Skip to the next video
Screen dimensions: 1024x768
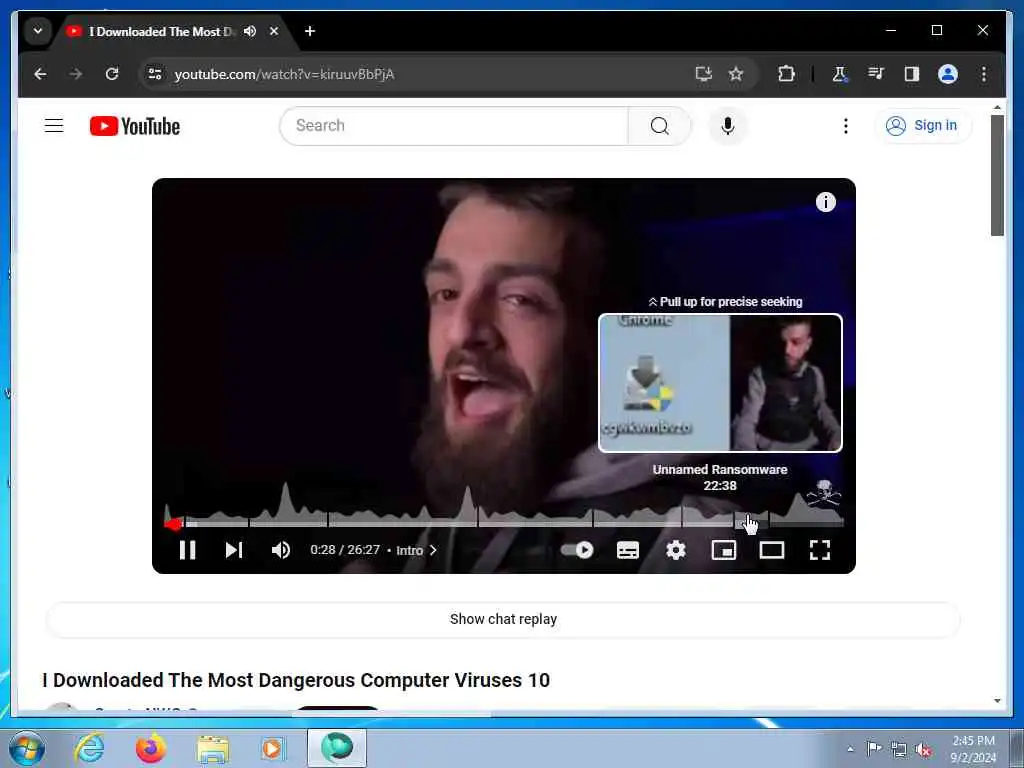(x=234, y=550)
